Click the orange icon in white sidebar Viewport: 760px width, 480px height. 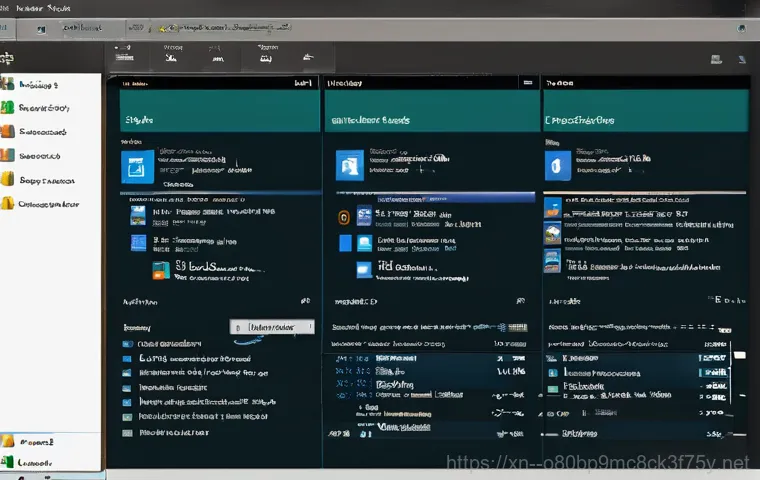coord(8,132)
